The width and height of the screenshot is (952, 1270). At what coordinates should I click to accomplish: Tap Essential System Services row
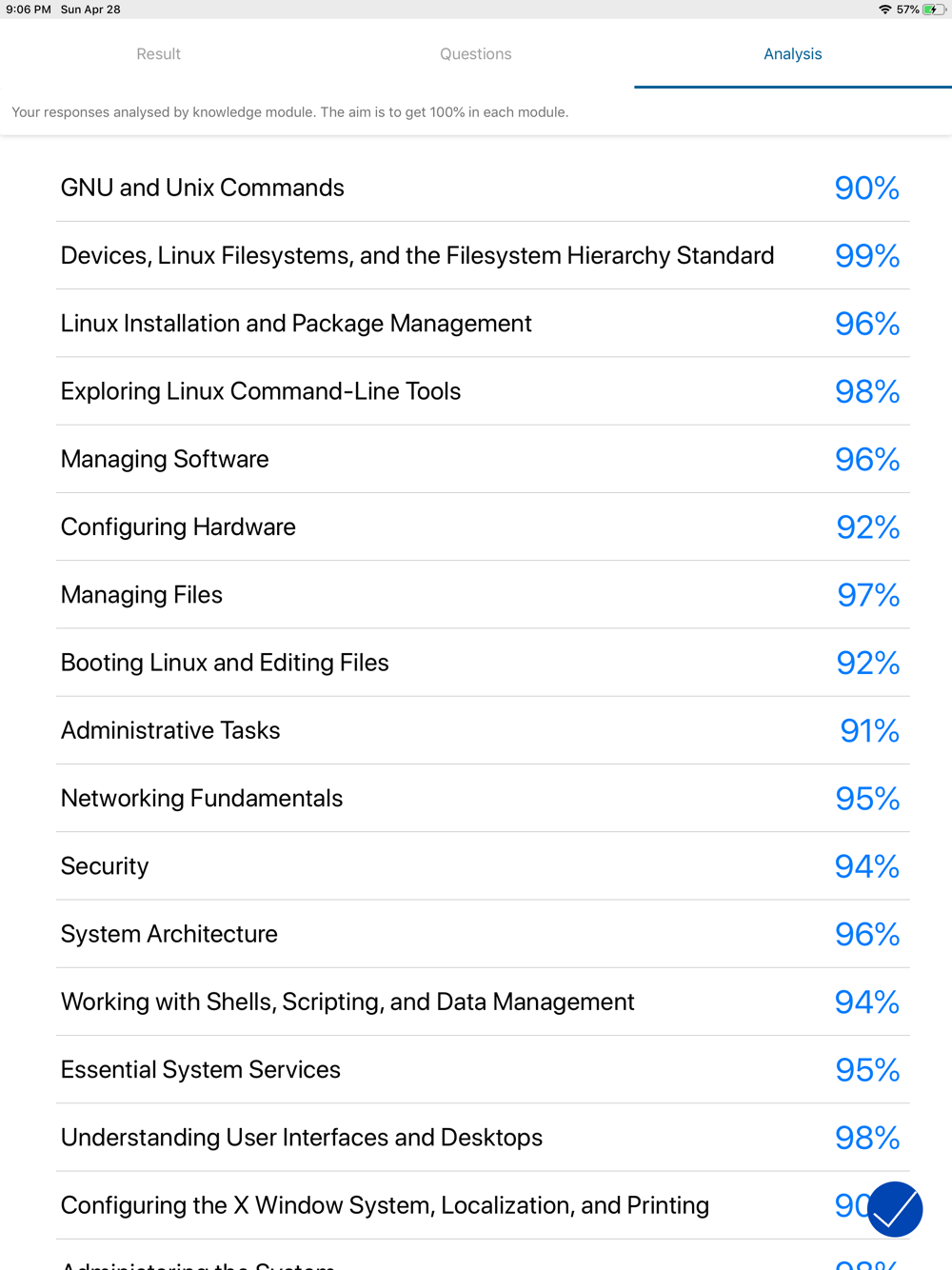point(483,1069)
